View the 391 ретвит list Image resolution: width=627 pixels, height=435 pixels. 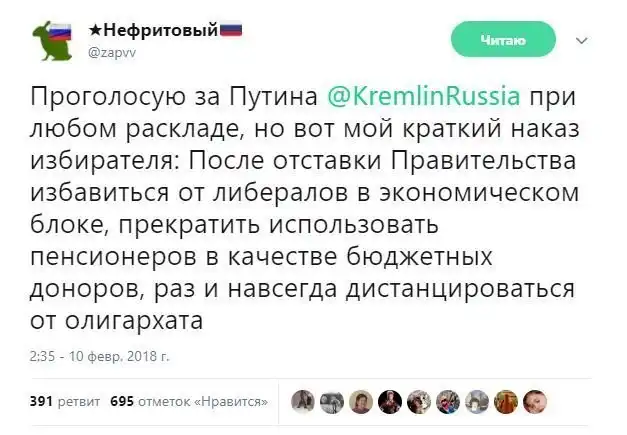click(x=64, y=402)
